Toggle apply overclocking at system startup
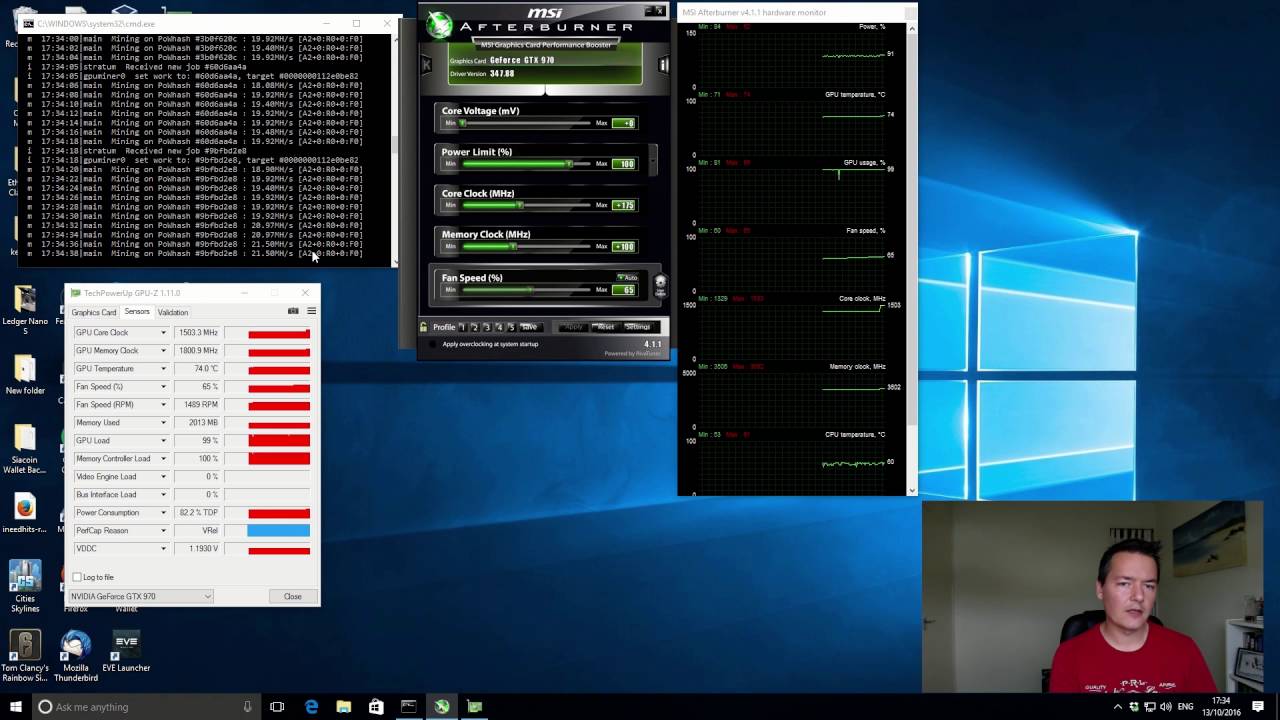The image size is (1280, 720). pos(432,344)
